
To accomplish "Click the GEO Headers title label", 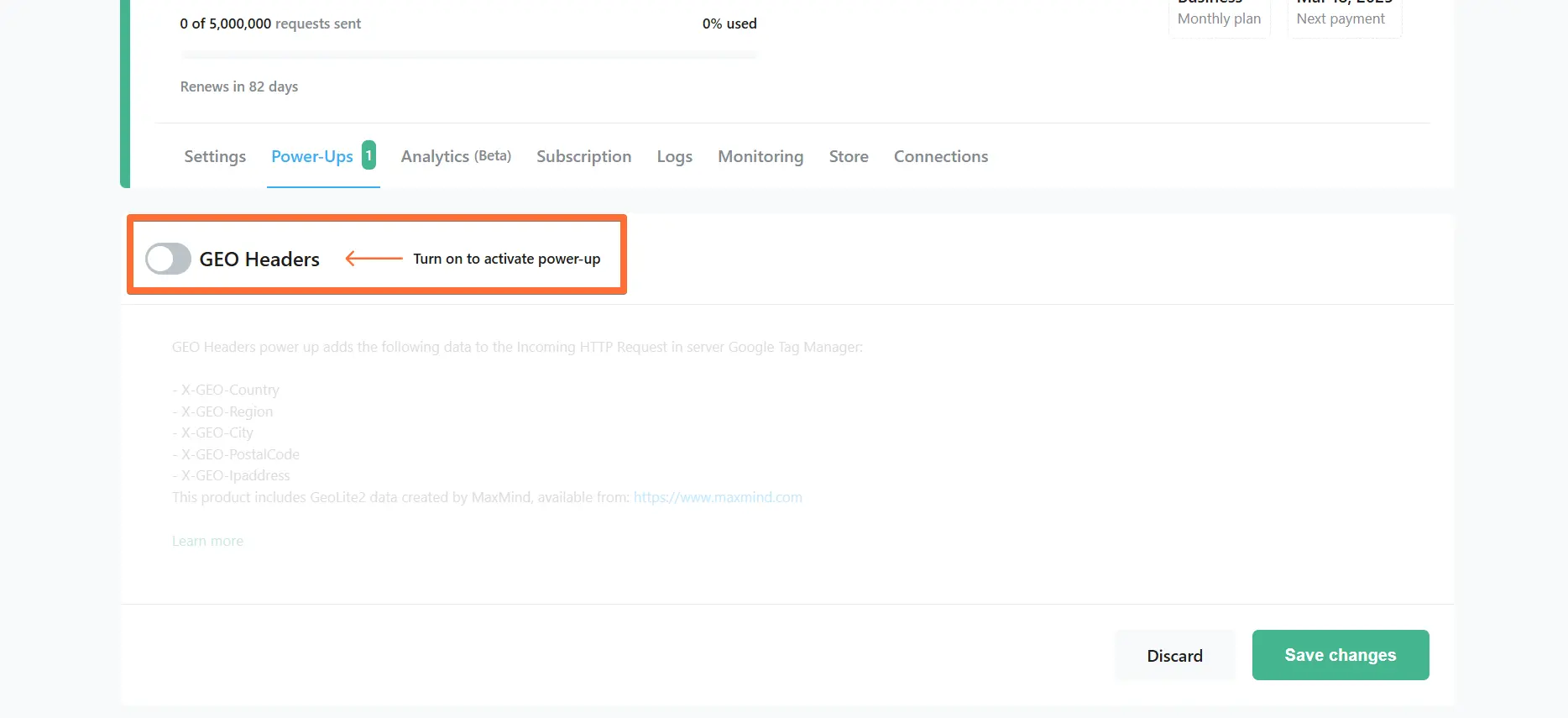I will coord(259,259).
